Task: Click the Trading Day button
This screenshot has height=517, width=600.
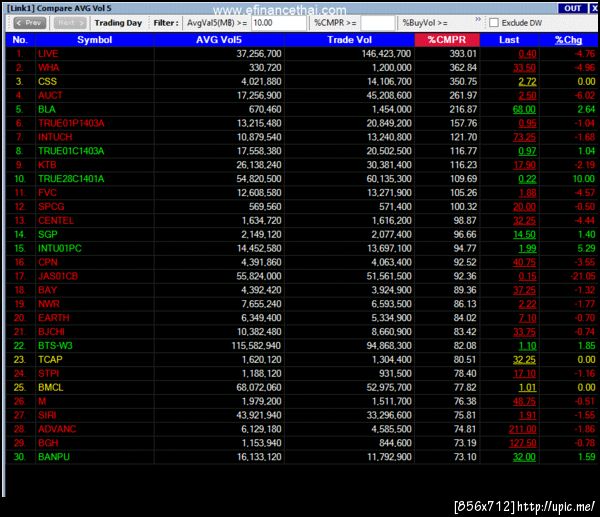Action: (x=118, y=23)
